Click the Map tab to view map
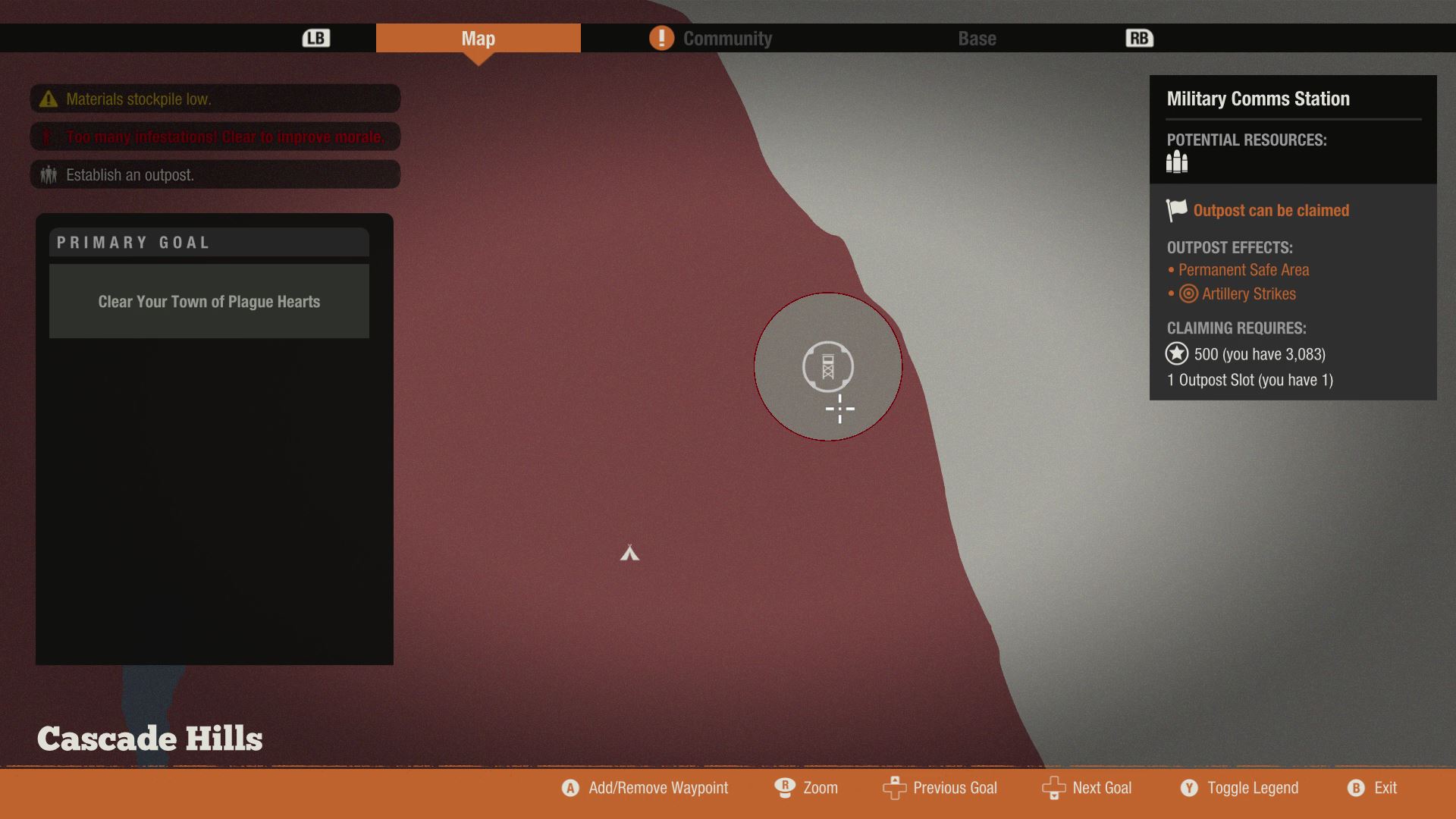Image resolution: width=1456 pixels, height=819 pixels. tap(478, 37)
